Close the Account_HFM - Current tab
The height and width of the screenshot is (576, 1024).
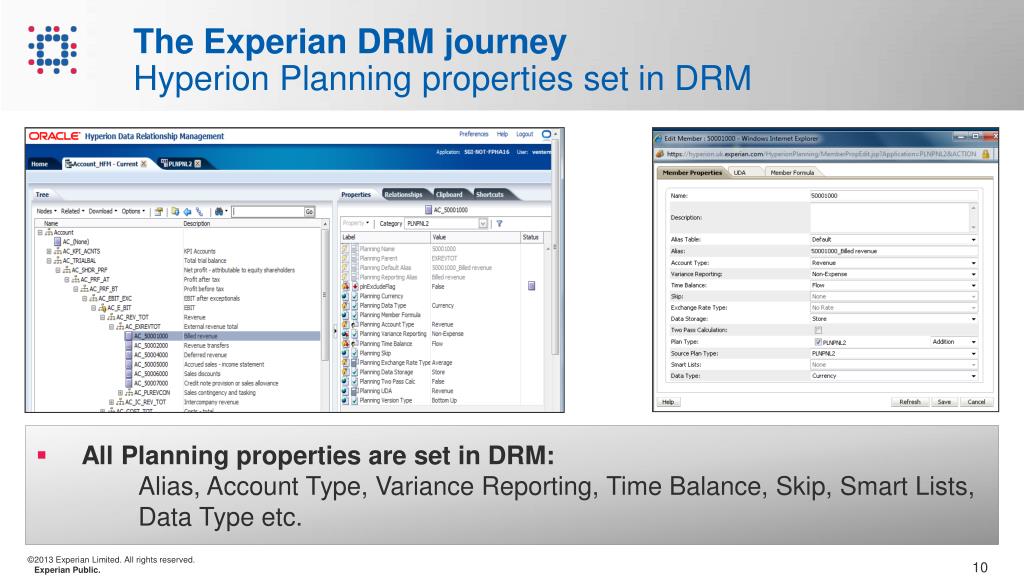[x=144, y=164]
